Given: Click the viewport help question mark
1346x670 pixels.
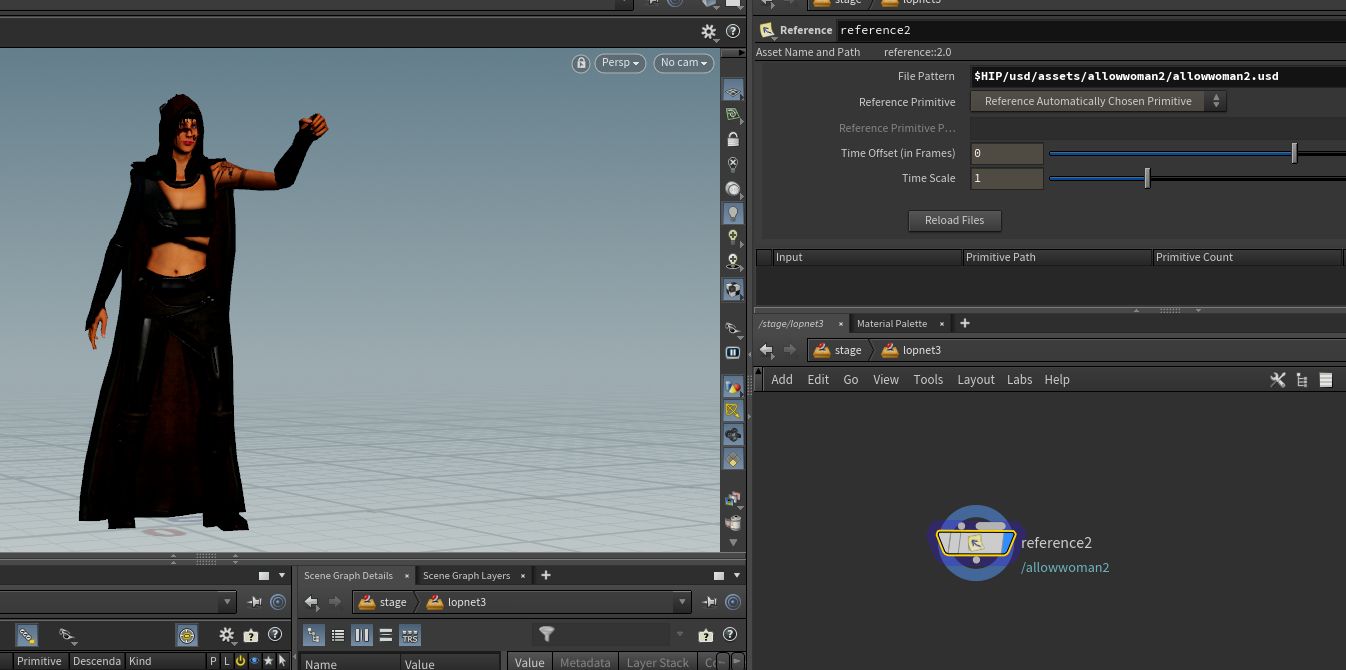Looking at the screenshot, I should [x=733, y=32].
